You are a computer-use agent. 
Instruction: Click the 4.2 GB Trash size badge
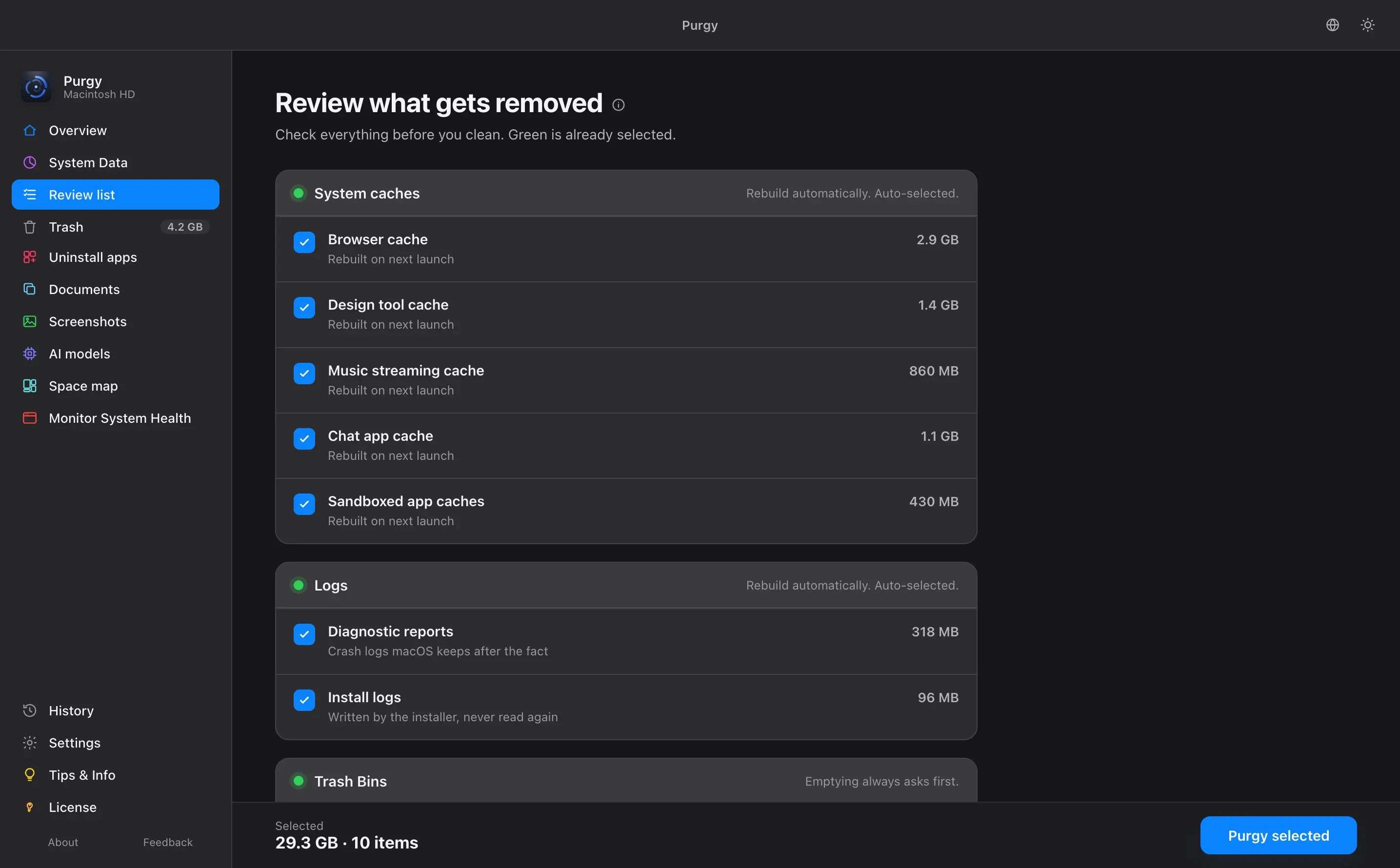coord(185,227)
